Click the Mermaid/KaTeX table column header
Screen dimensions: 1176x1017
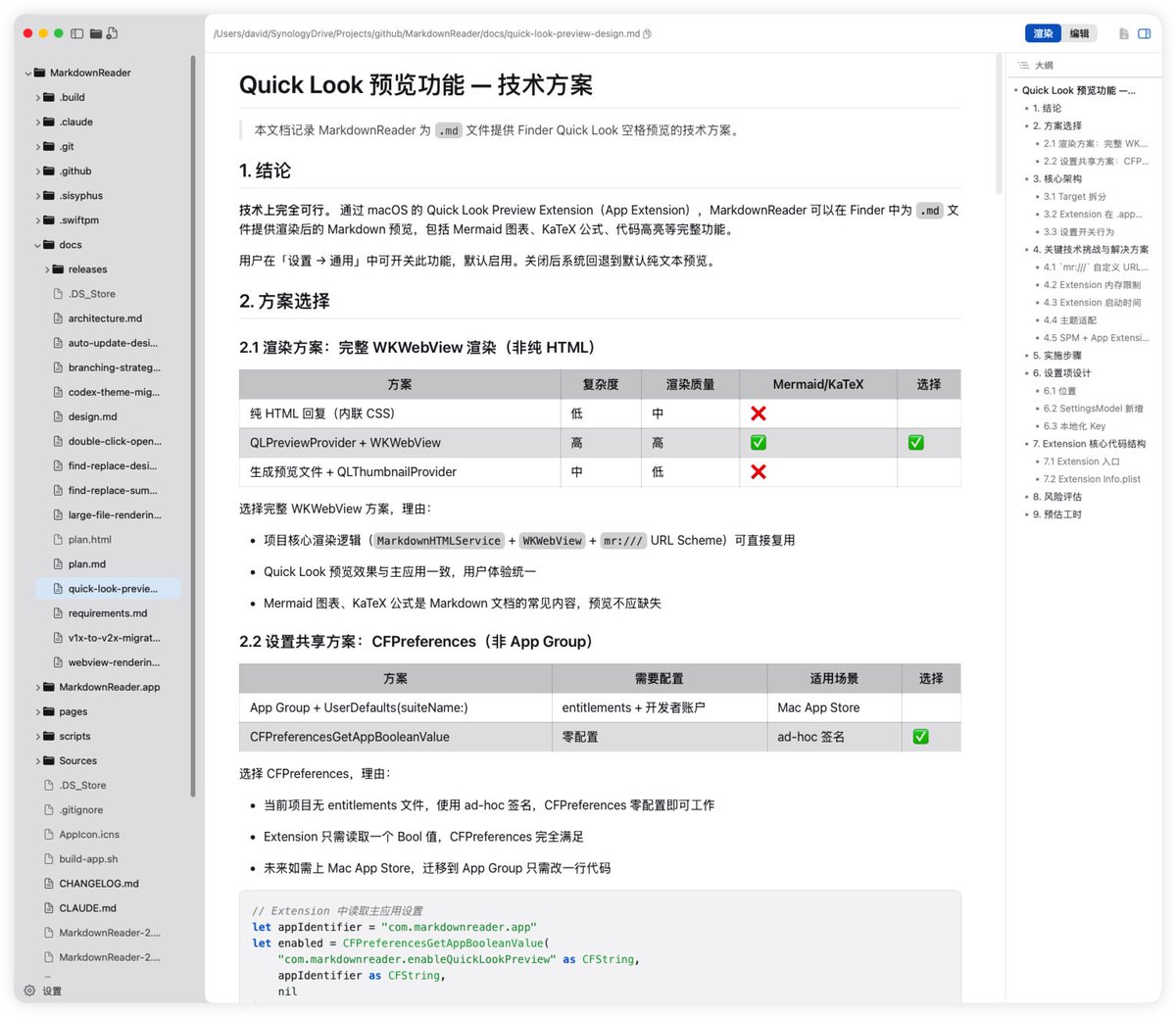tap(818, 384)
